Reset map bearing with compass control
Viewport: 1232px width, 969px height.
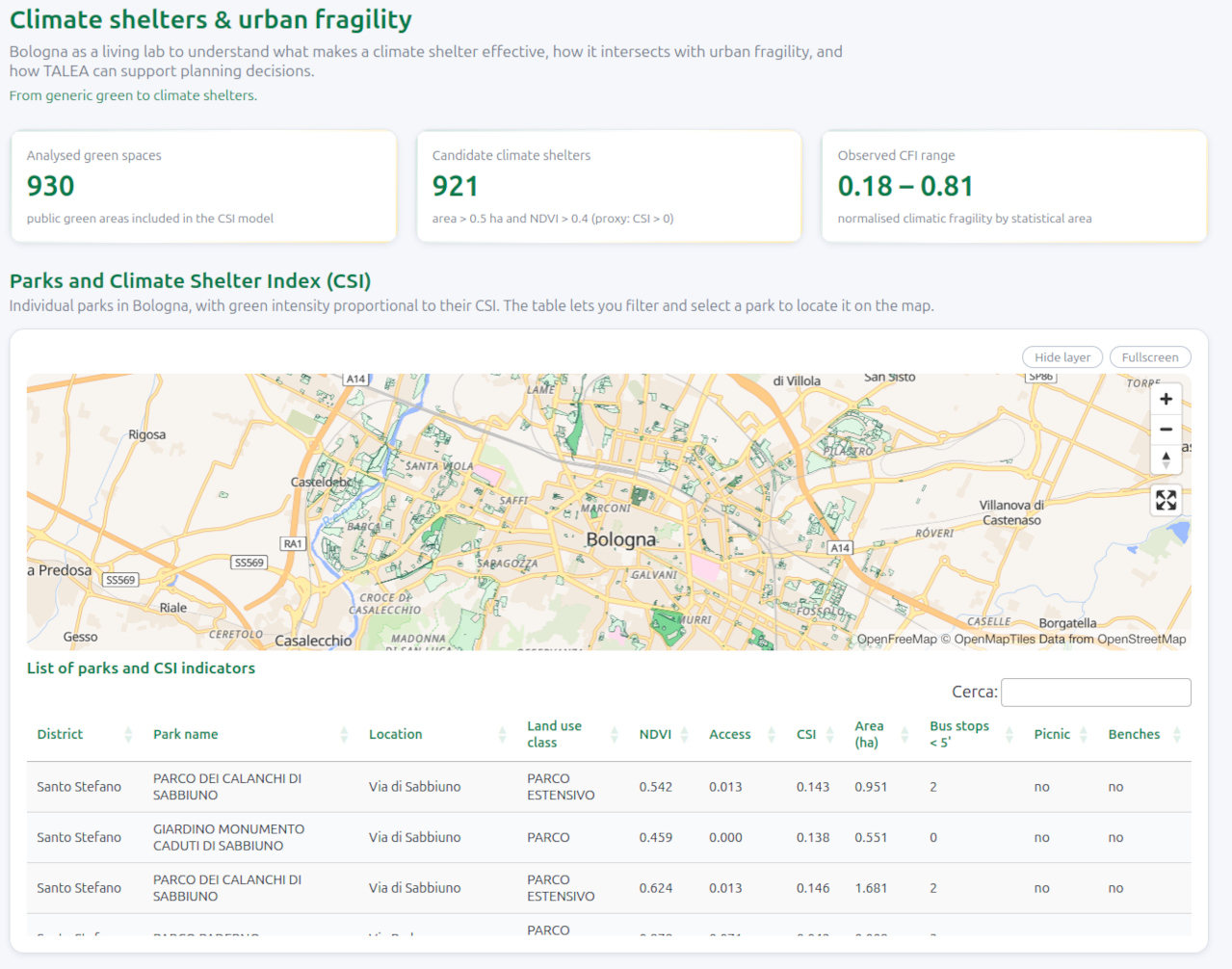[1166, 459]
